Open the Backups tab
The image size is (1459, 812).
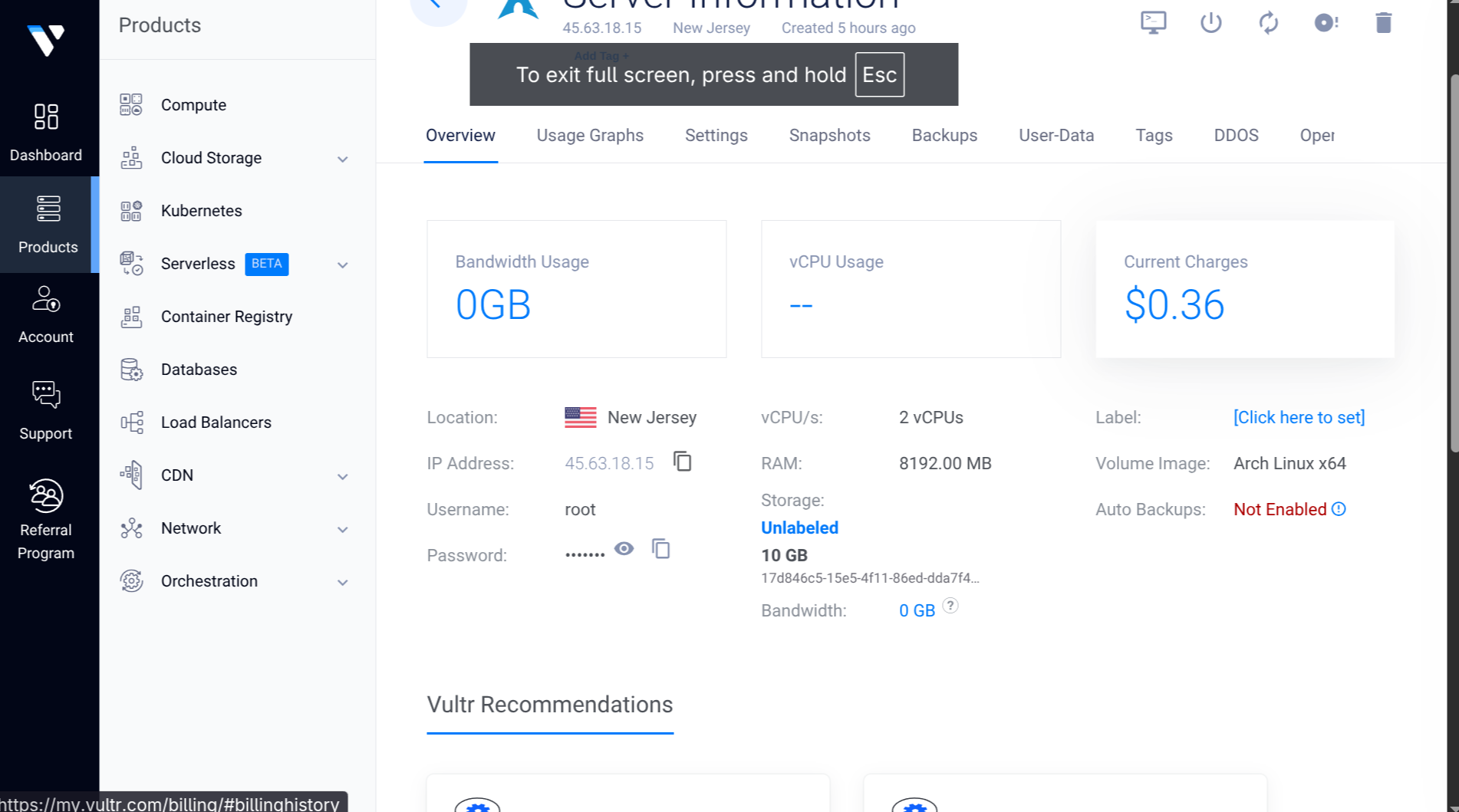point(944,136)
